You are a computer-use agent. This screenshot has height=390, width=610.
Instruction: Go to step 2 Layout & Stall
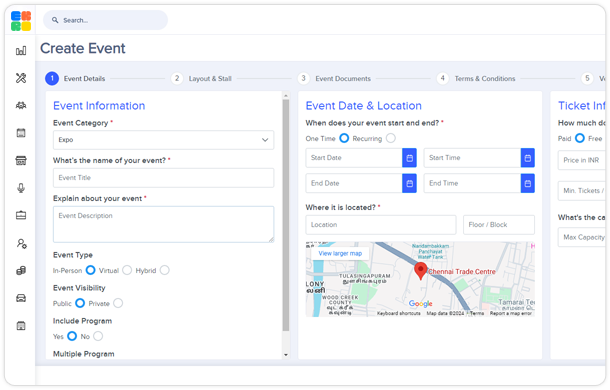[x=202, y=79]
